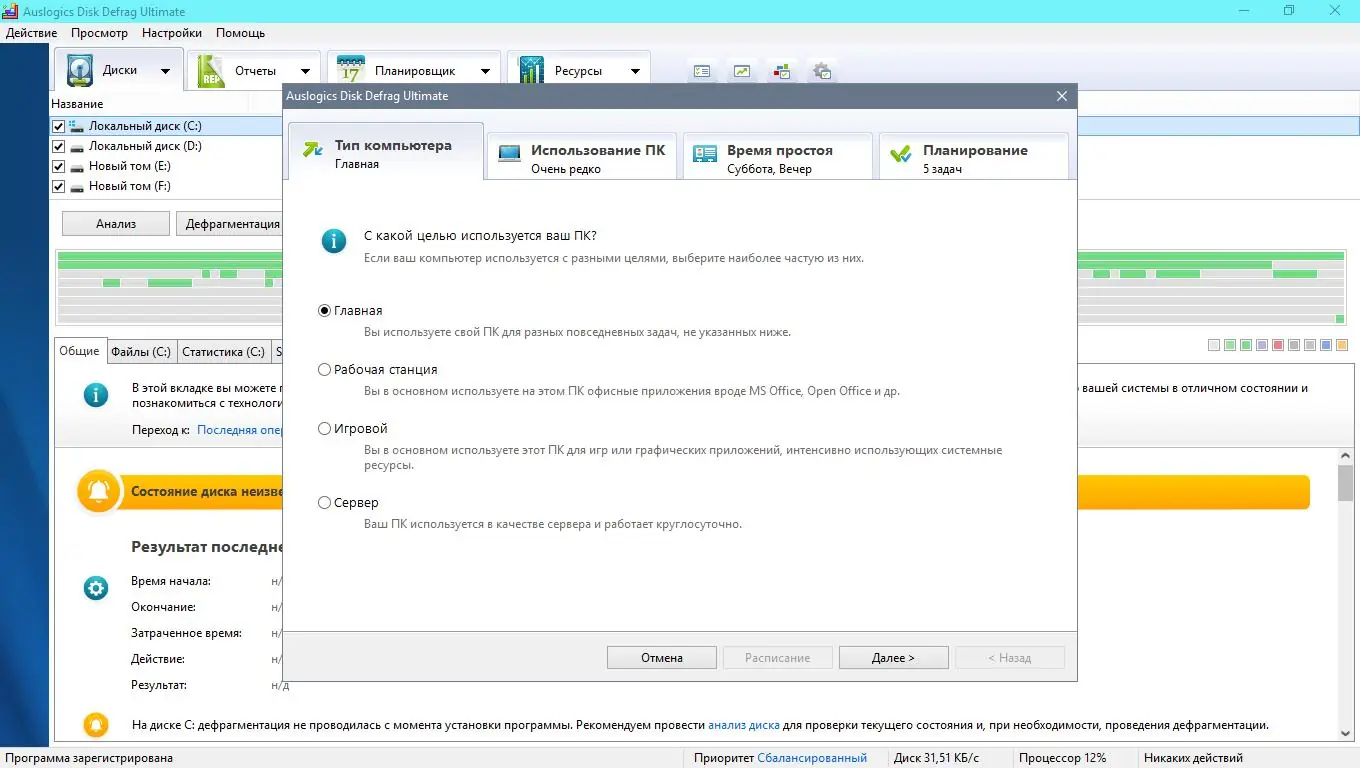Select the Игровой computer type
Viewport: 1360px width, 768px height.
pyautogui.click(x=324, y=428)
